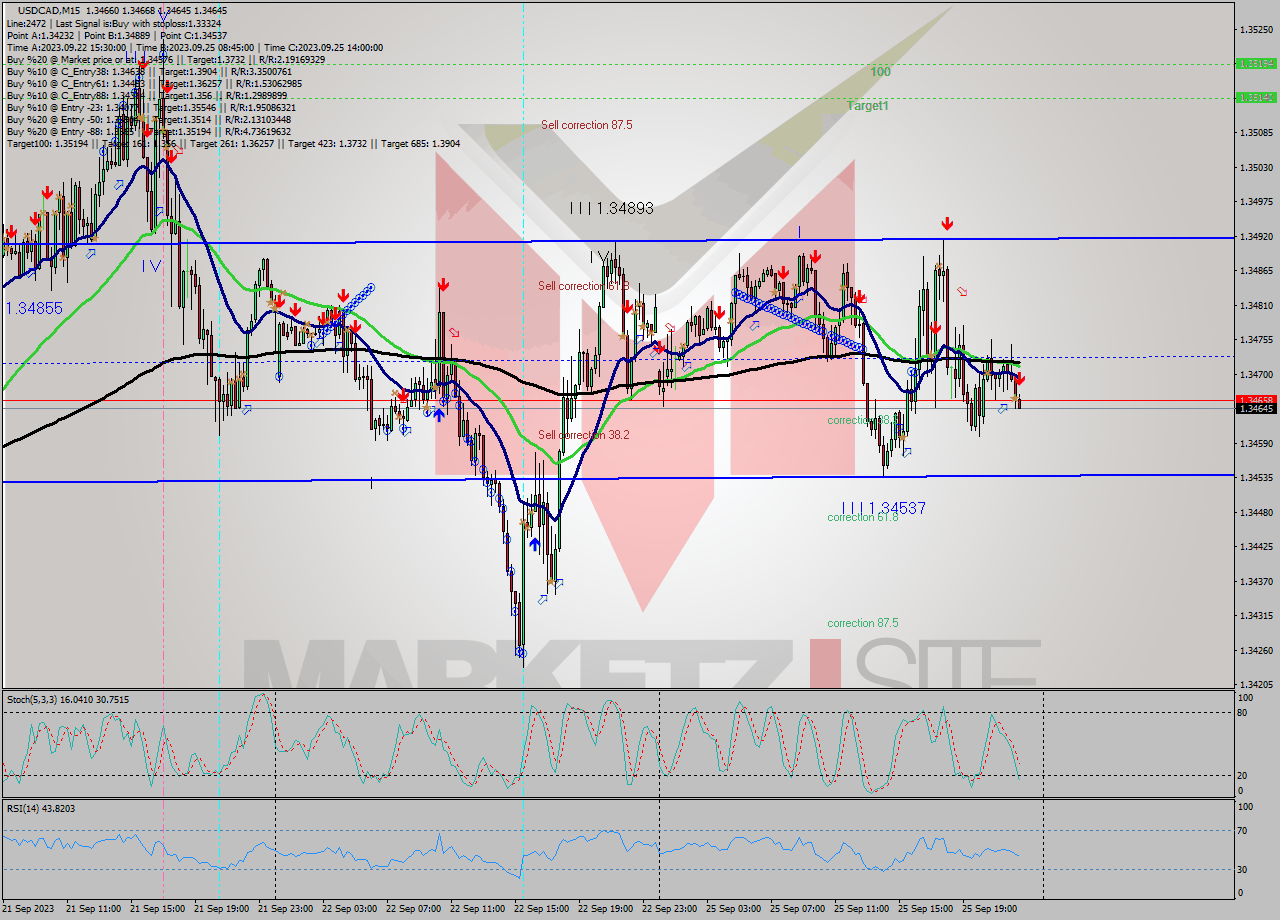Click the RSI panel's 70 scale label

click(1244, 830)
